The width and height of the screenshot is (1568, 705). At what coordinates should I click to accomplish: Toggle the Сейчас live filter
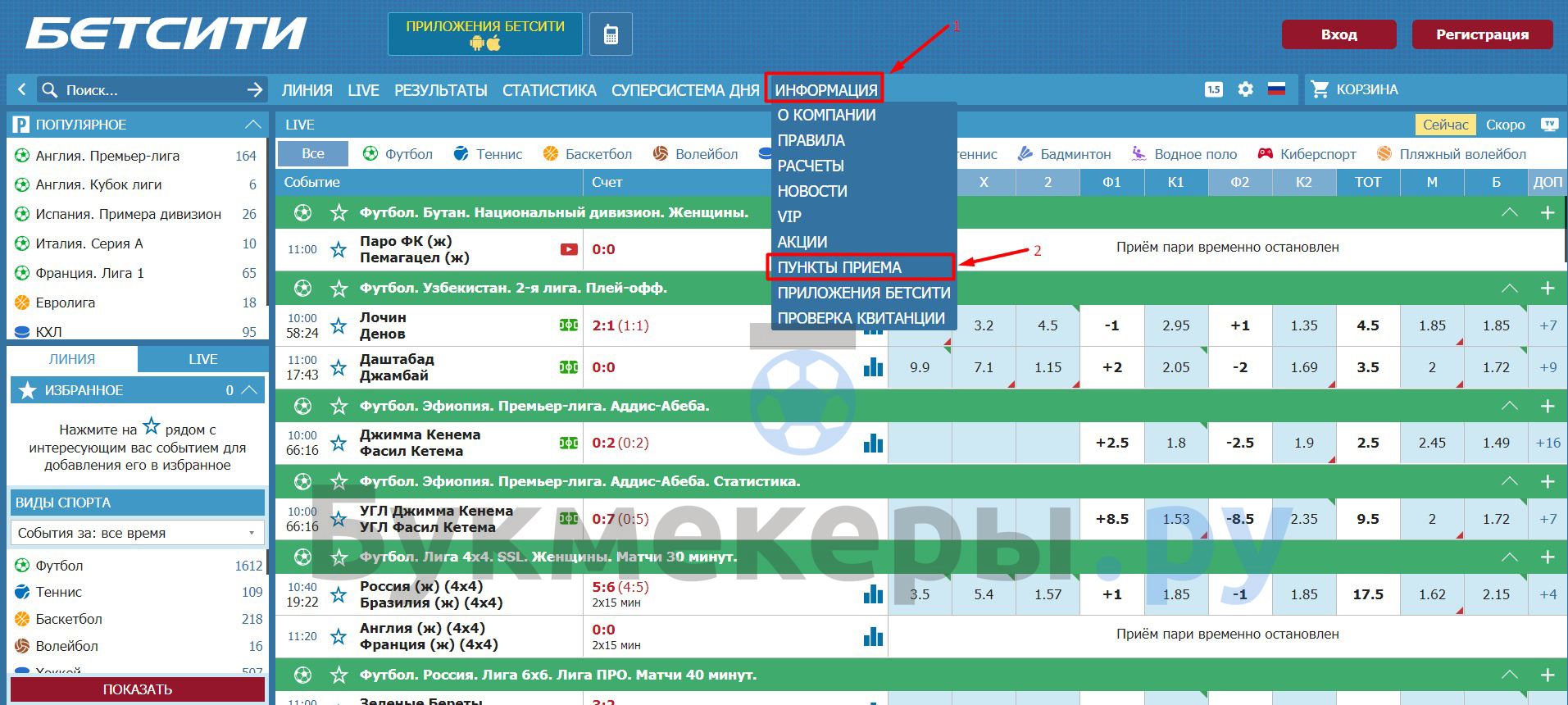pyautogui.click(x=1445, y=125)
